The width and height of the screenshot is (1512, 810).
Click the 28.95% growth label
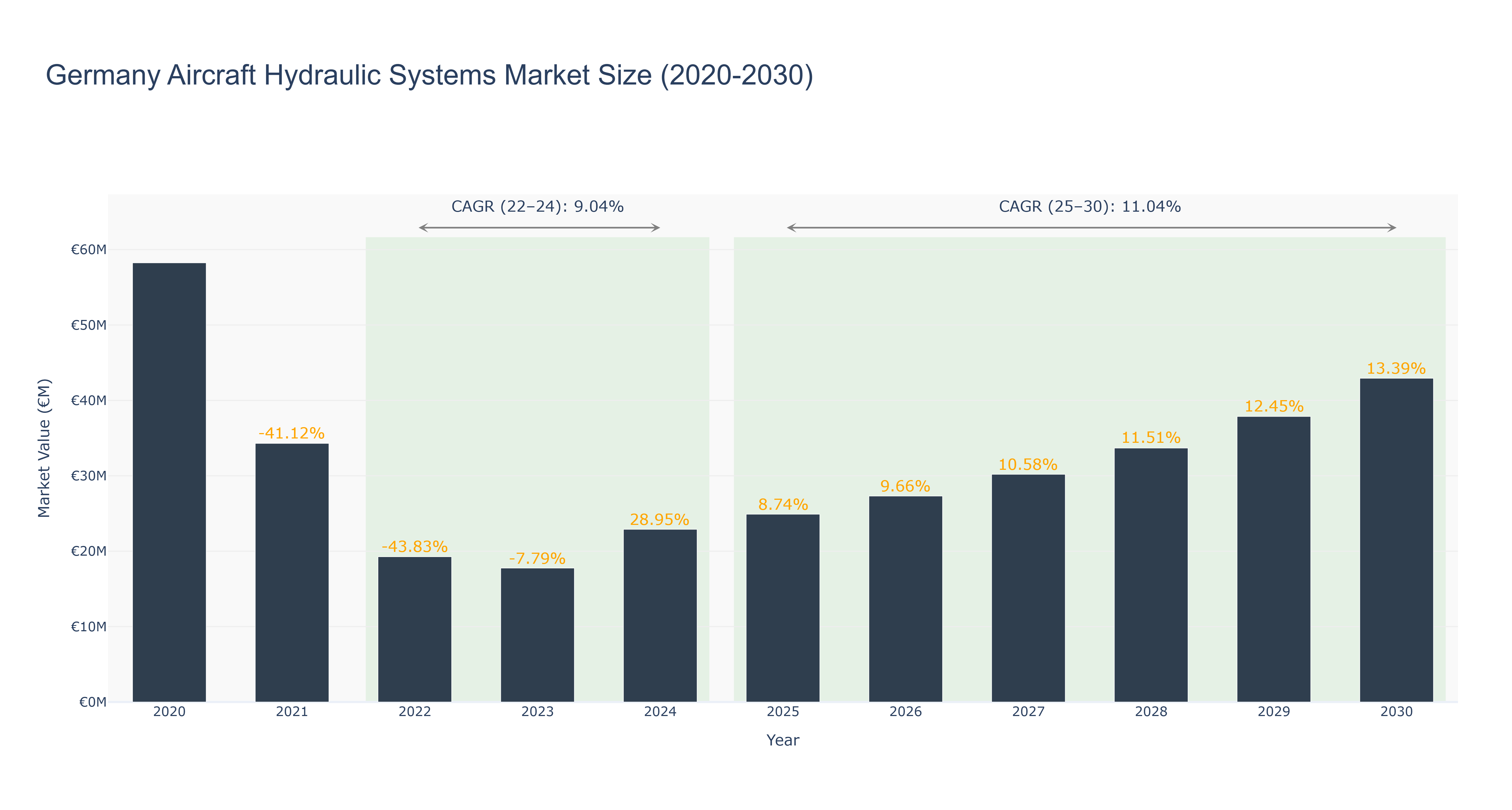660,519
